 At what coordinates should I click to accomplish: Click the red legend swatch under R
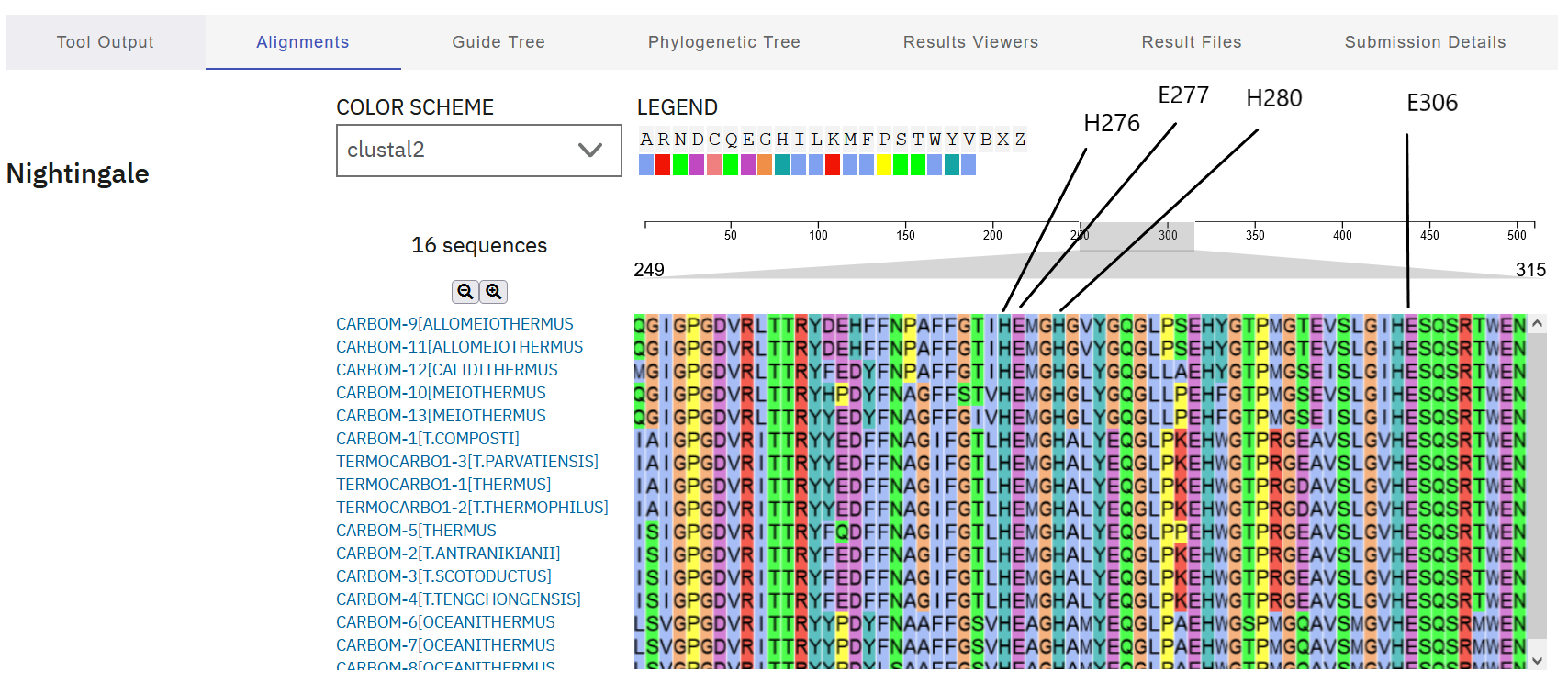663,165
